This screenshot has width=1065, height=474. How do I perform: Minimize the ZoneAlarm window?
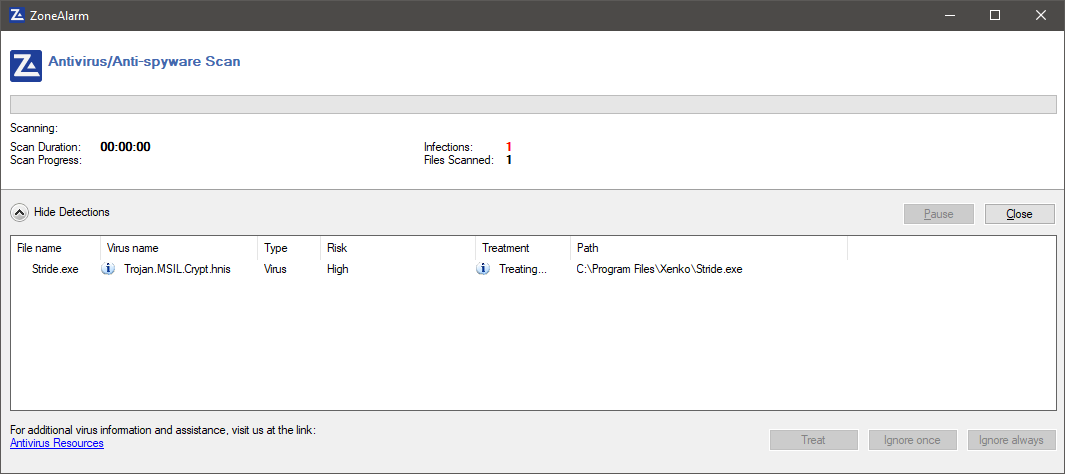(951, 15)
